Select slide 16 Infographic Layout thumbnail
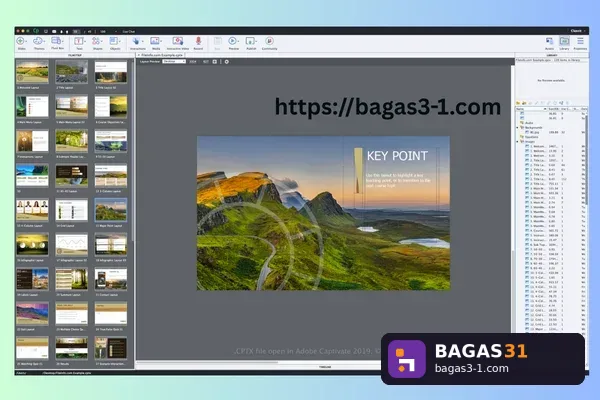600x400 pixels. [x=33, y=244]
